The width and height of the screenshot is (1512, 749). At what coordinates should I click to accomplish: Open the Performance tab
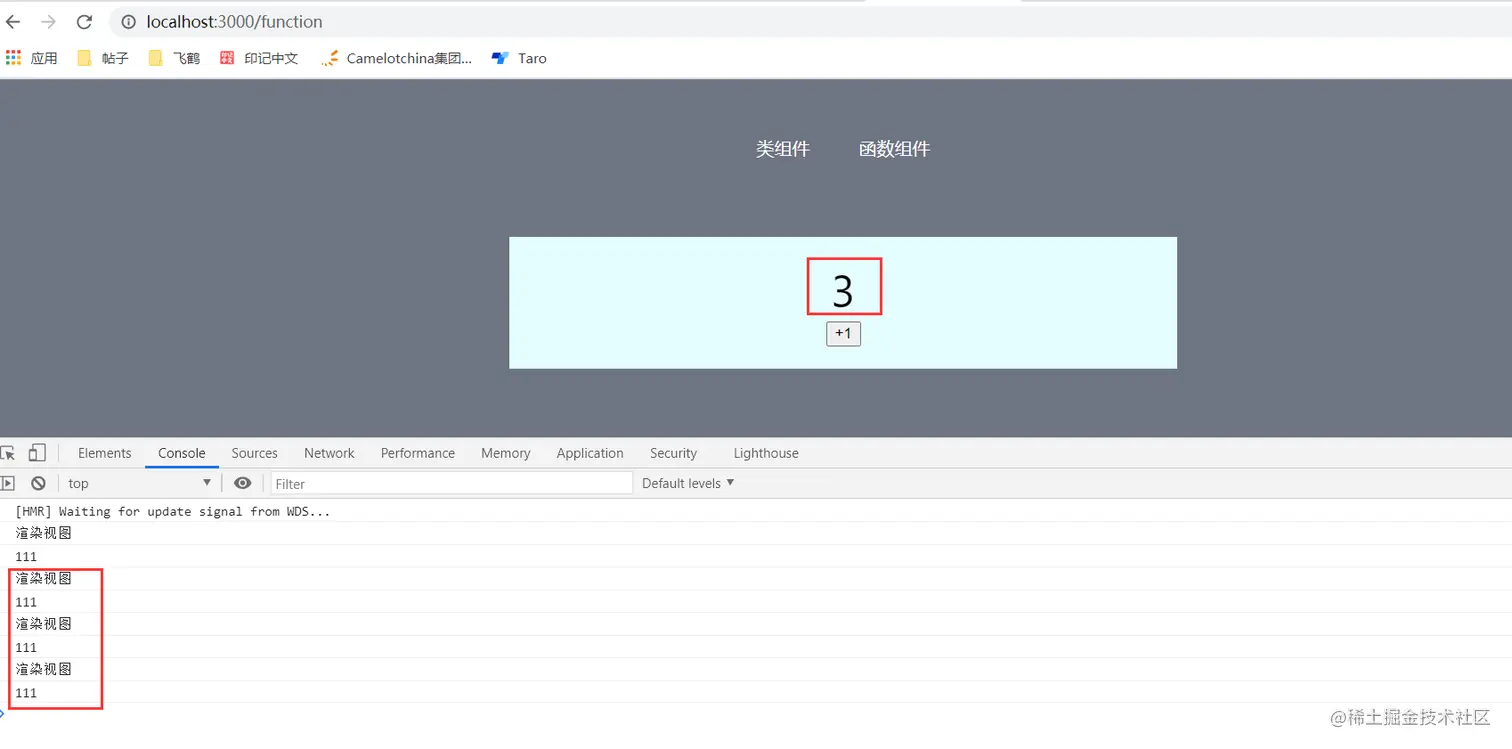point(417,453)
